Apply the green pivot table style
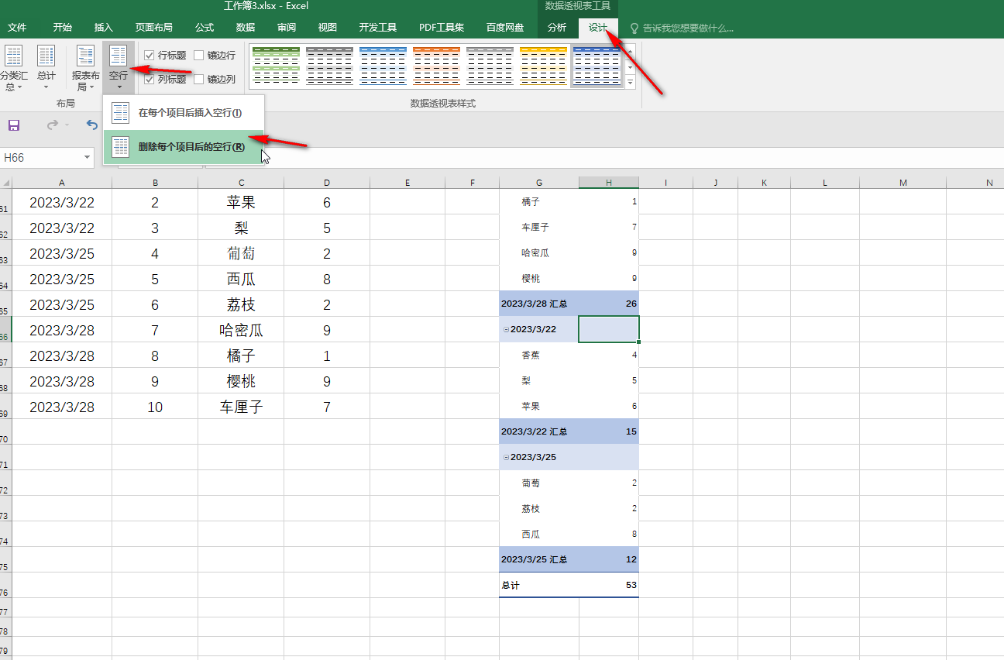Image resolution: width=1006 pixels, height=660 pixels. pos(275,66)
